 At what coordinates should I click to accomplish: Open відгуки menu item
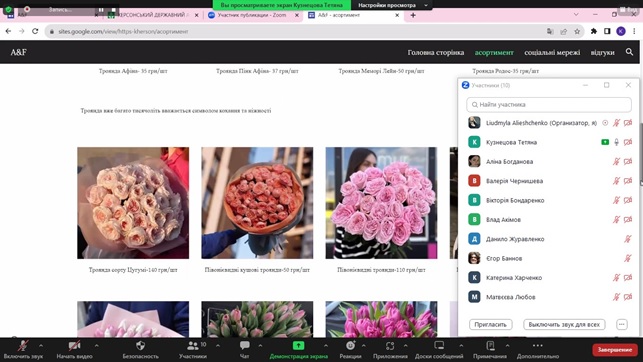(602, 52)
